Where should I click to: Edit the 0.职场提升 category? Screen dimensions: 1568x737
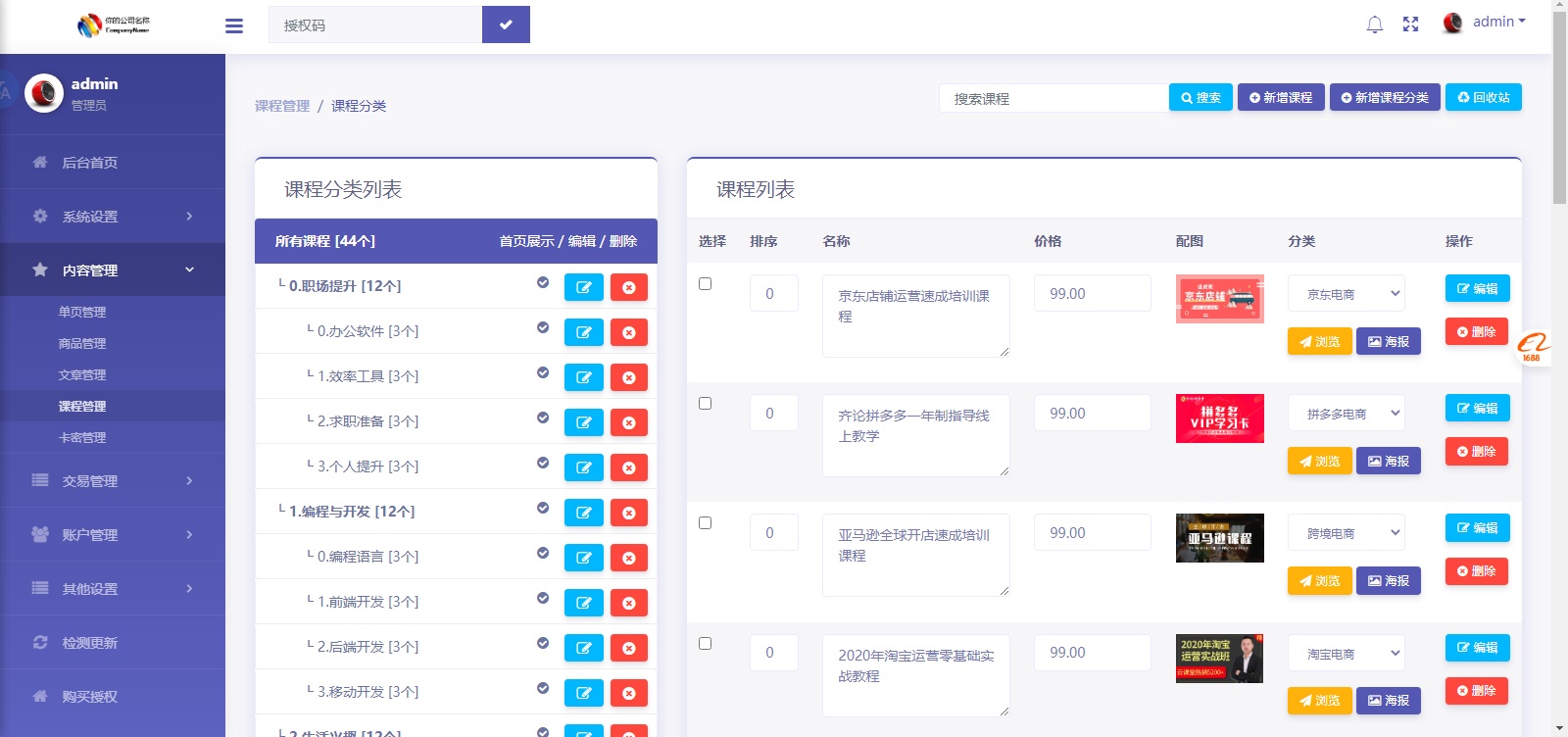point(584,287)
